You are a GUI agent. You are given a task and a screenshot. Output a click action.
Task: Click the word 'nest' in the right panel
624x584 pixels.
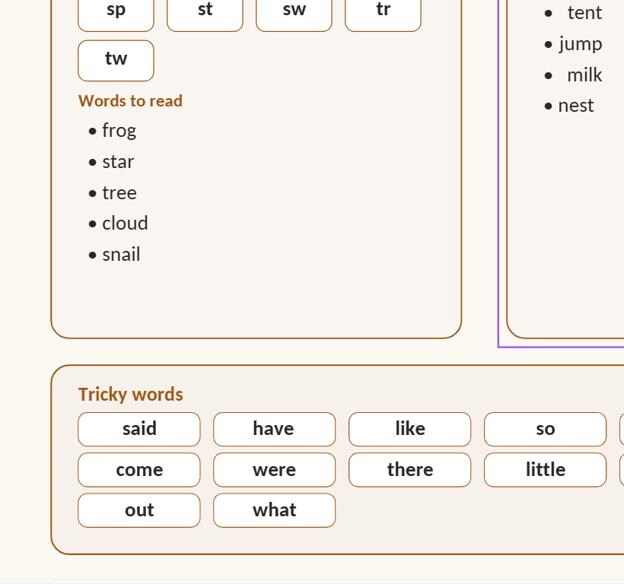[576, 106]
